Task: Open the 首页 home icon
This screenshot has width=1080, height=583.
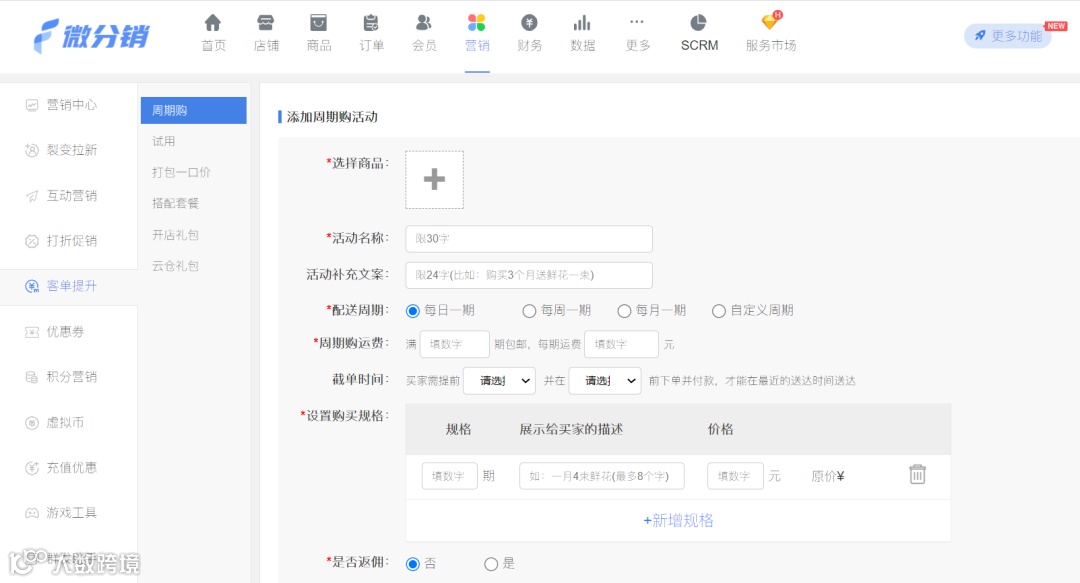Action: pos(213,23)
